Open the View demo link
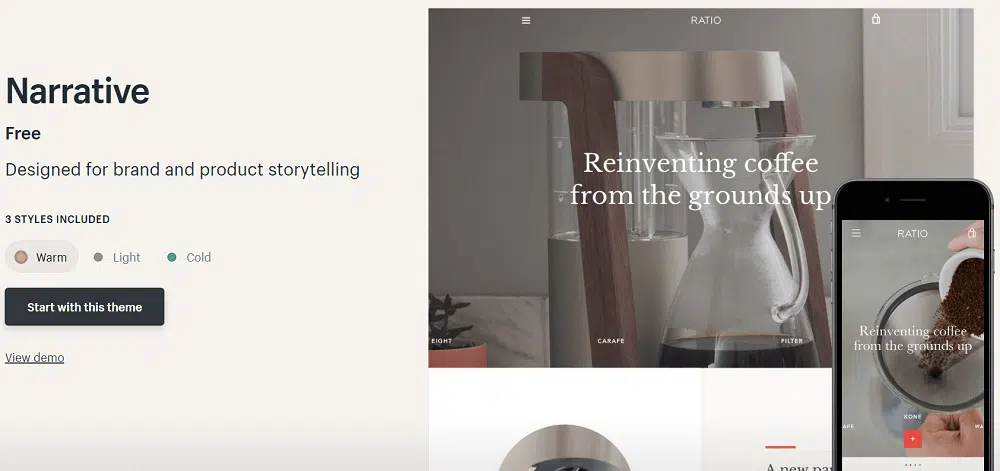This screenshot has width=1000, height=471. 34,358
